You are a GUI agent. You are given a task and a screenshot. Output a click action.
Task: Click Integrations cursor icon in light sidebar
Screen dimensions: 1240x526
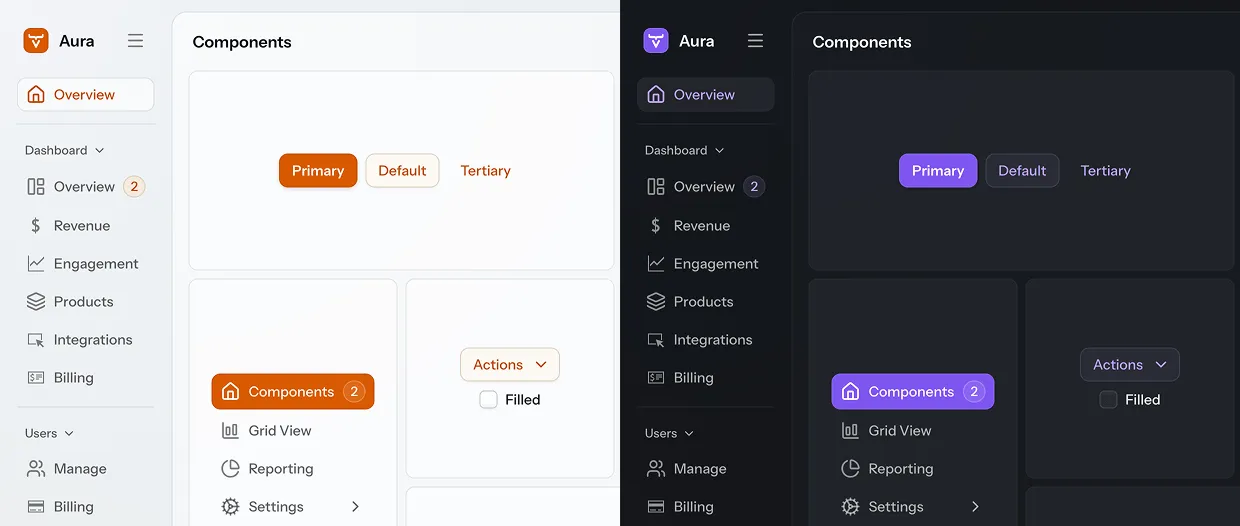pyautogui.click(x=36, y=340)
